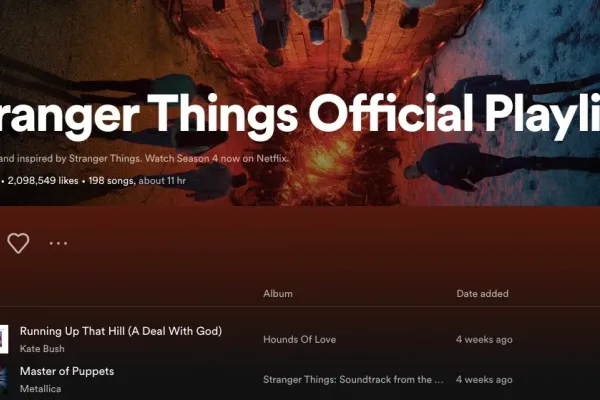The width and height of the screenshot is (600, 400).
Task: Like the playlist with the heart icon
Action: (18, 243)
